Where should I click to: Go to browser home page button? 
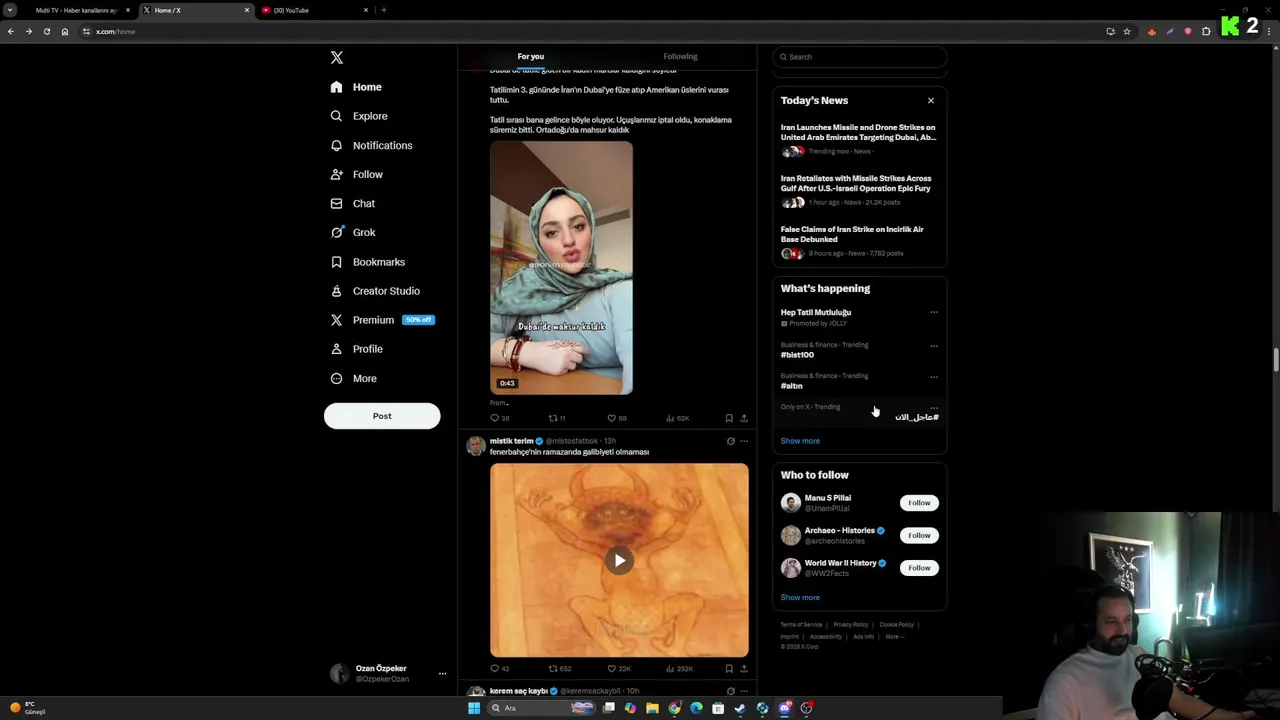tap(65, 31)
